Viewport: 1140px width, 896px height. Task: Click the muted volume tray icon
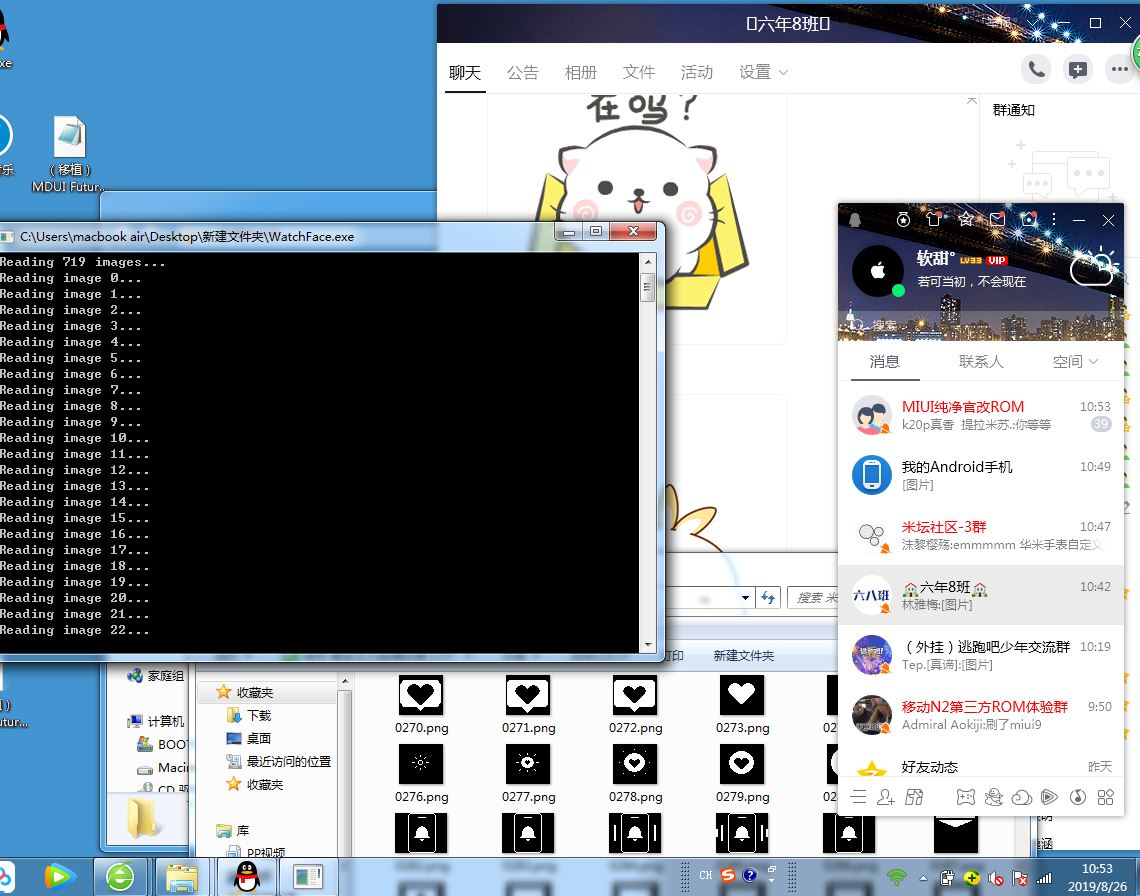[x=996, y=878]
